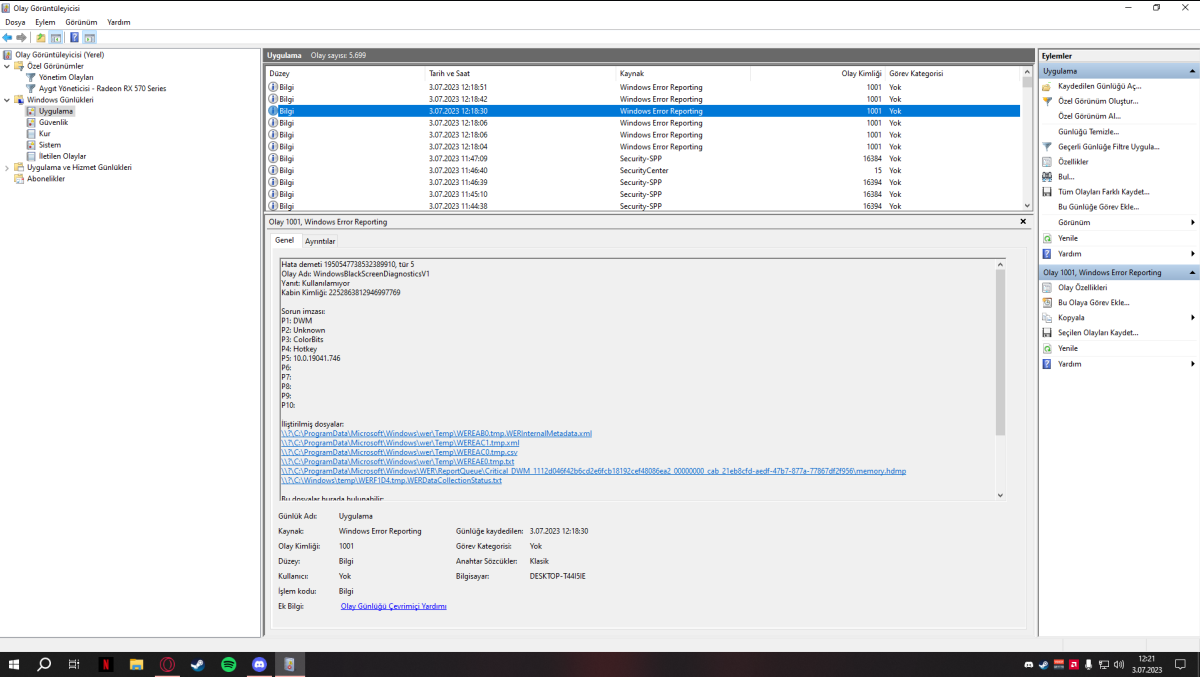Open Olay Özellikleri action
This screenshot has height=677, width=1200.
1082,287
